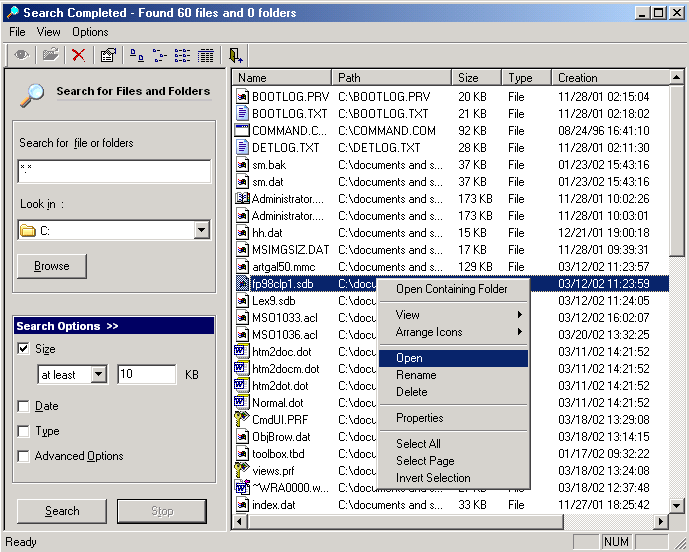Click the Browse button
The height and width of the screenshot is (552, 689).
coord(52,266)
